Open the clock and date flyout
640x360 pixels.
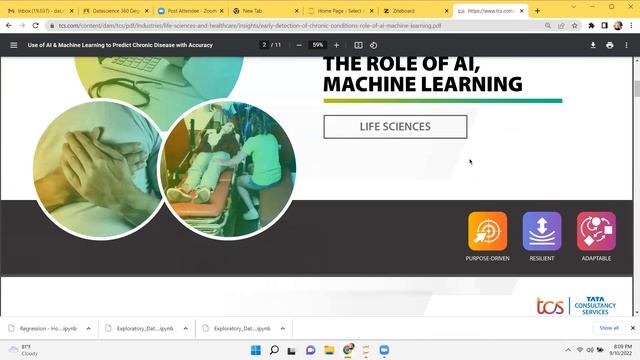(621, 350)
